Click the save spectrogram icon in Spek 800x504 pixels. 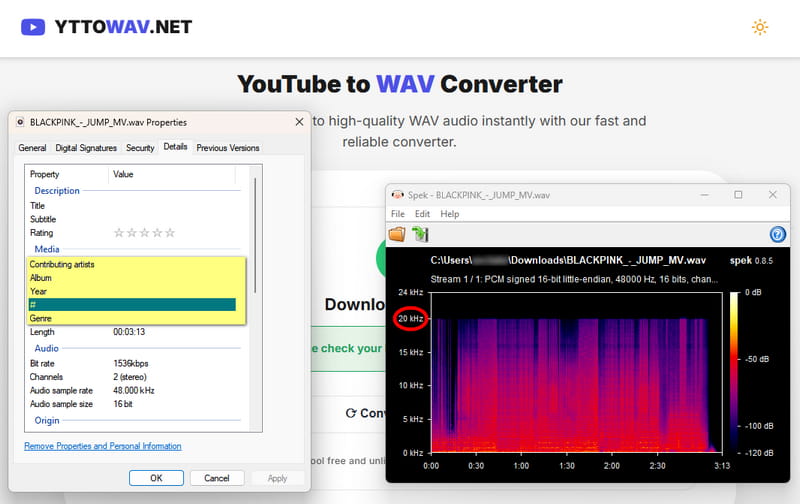click(x=420, y=234)
